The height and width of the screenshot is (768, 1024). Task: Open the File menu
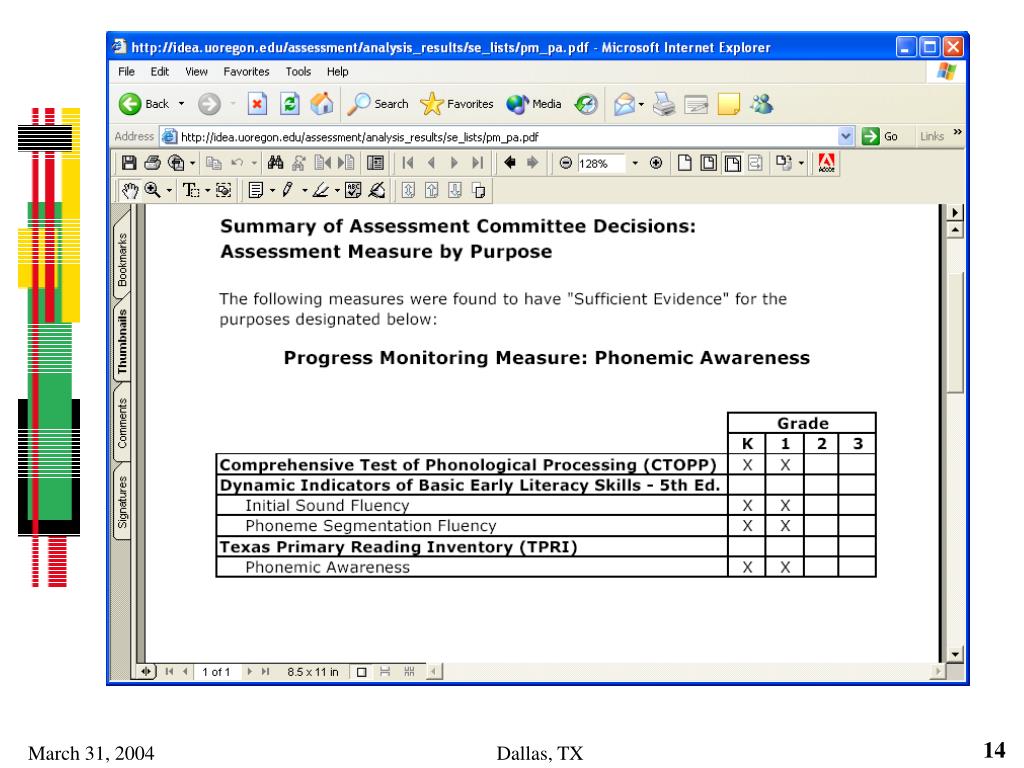click(126, 72)
